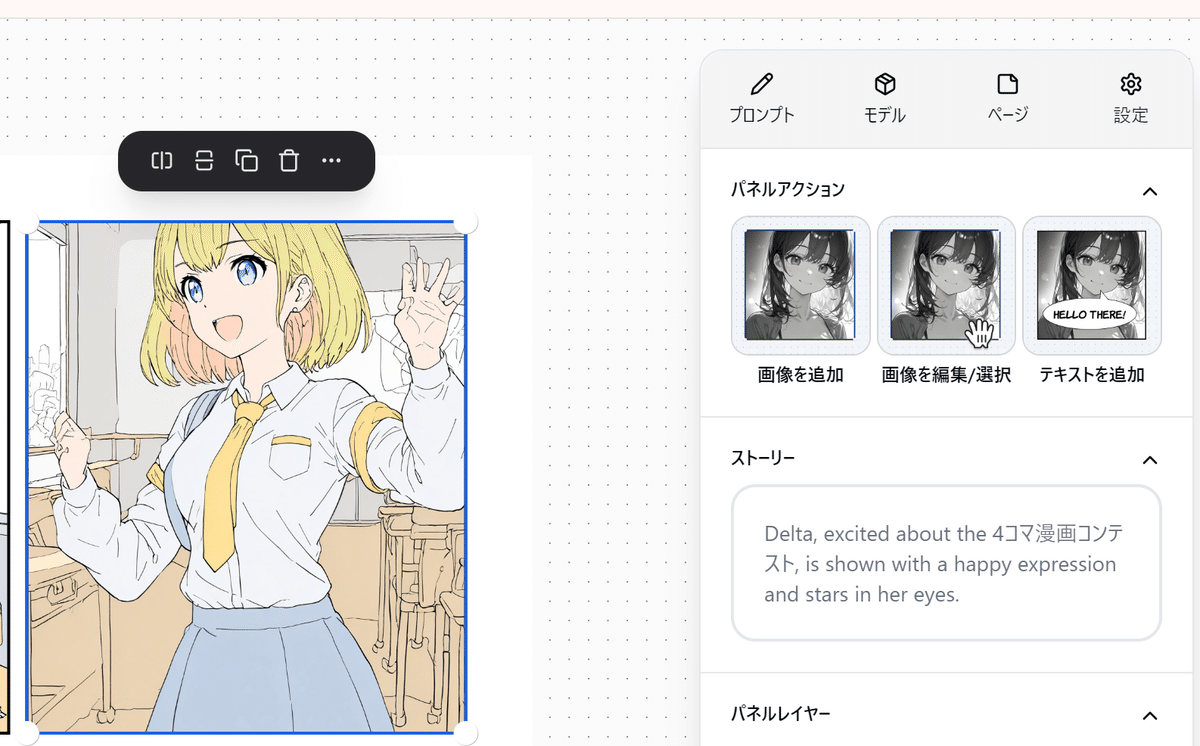The width and height of the screenshot is (1200, 746).
Task: Delete the selected panel with the trash icon
Action: point(289,160)
